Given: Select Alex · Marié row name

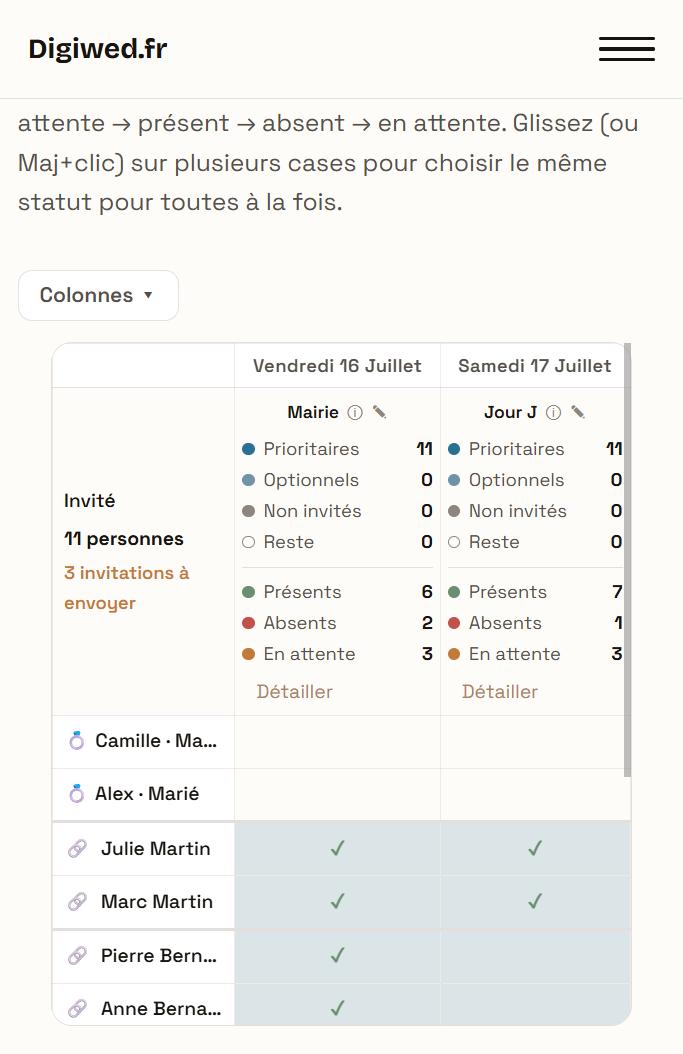Looking at the screenshot, I should (x=147, y=794).
